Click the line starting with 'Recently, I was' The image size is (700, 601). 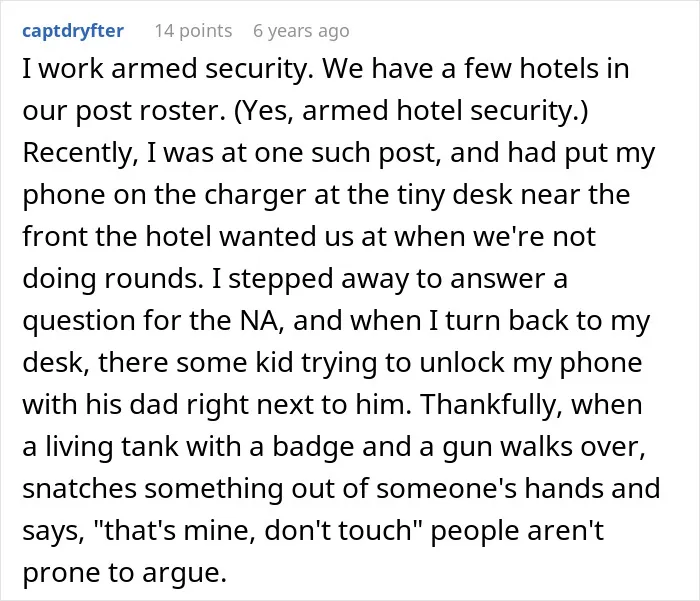[339, 154]
